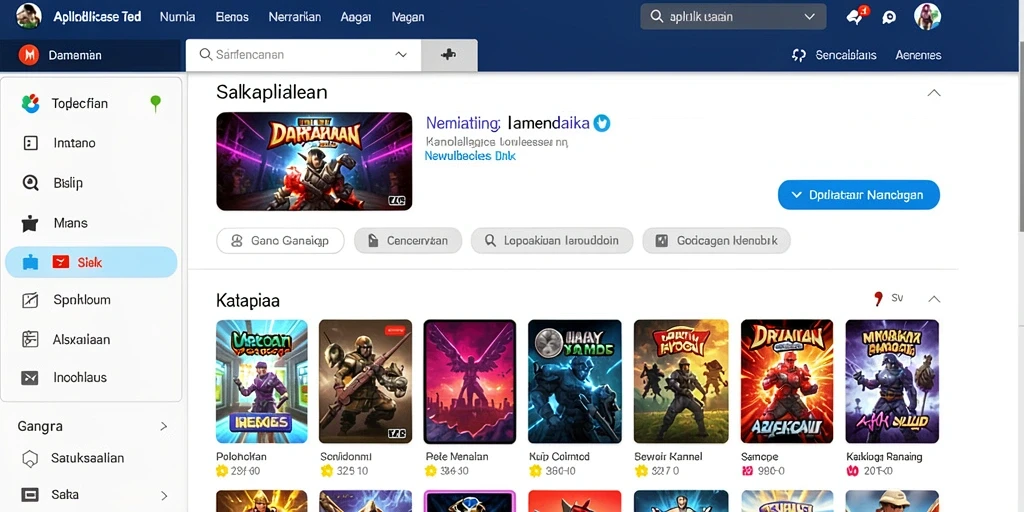1024x512 pixels.
Task: Select the Bislip sidebar search icon
Action: click(30, 183)
